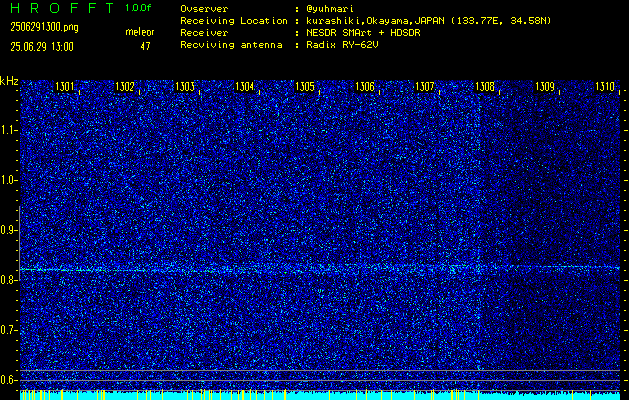Click the 1303 time marker
The width and height of the screenshot is (629, 400).
(x=185, y=87)
